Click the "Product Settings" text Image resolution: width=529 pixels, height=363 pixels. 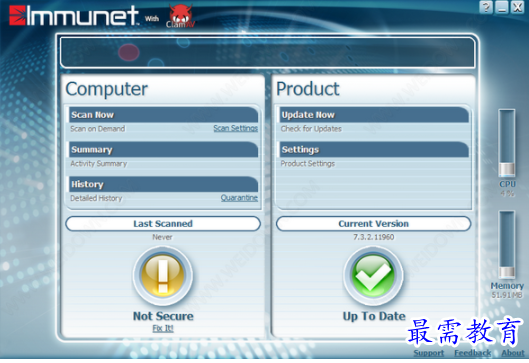click(x=308, y=164)
